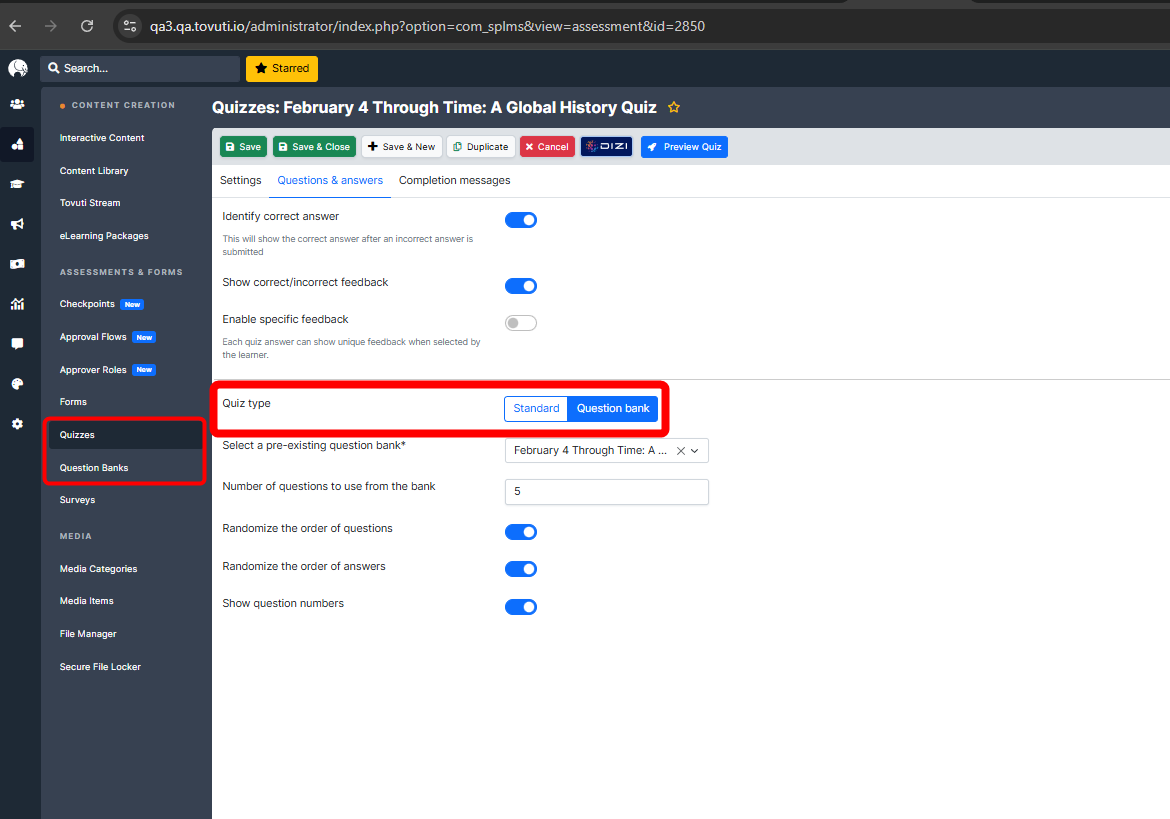Click the users group icon in sidebar

[17, 104]
